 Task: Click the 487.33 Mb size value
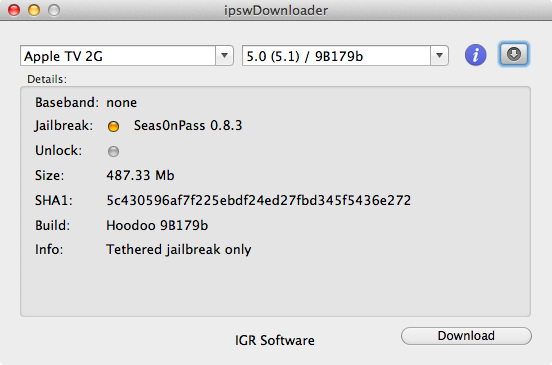click(140, 175)
